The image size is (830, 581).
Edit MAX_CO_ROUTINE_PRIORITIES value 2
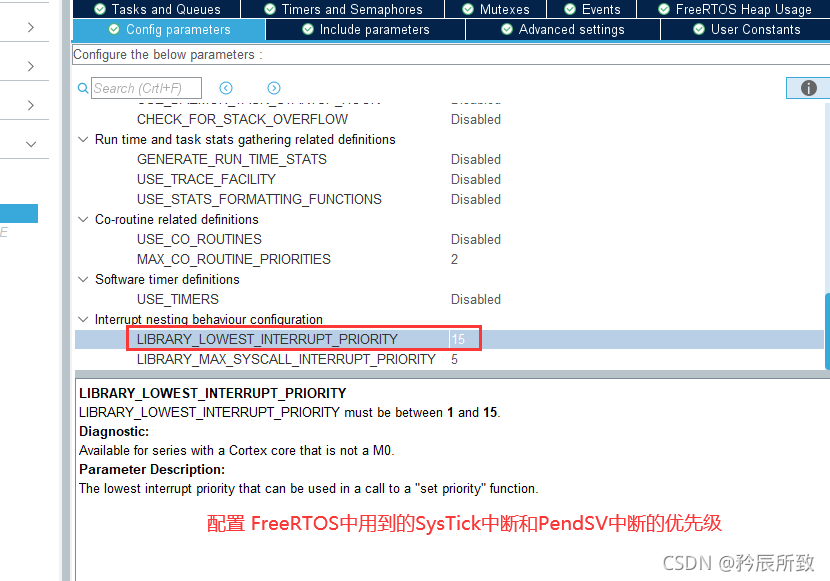tap(454, 259)
